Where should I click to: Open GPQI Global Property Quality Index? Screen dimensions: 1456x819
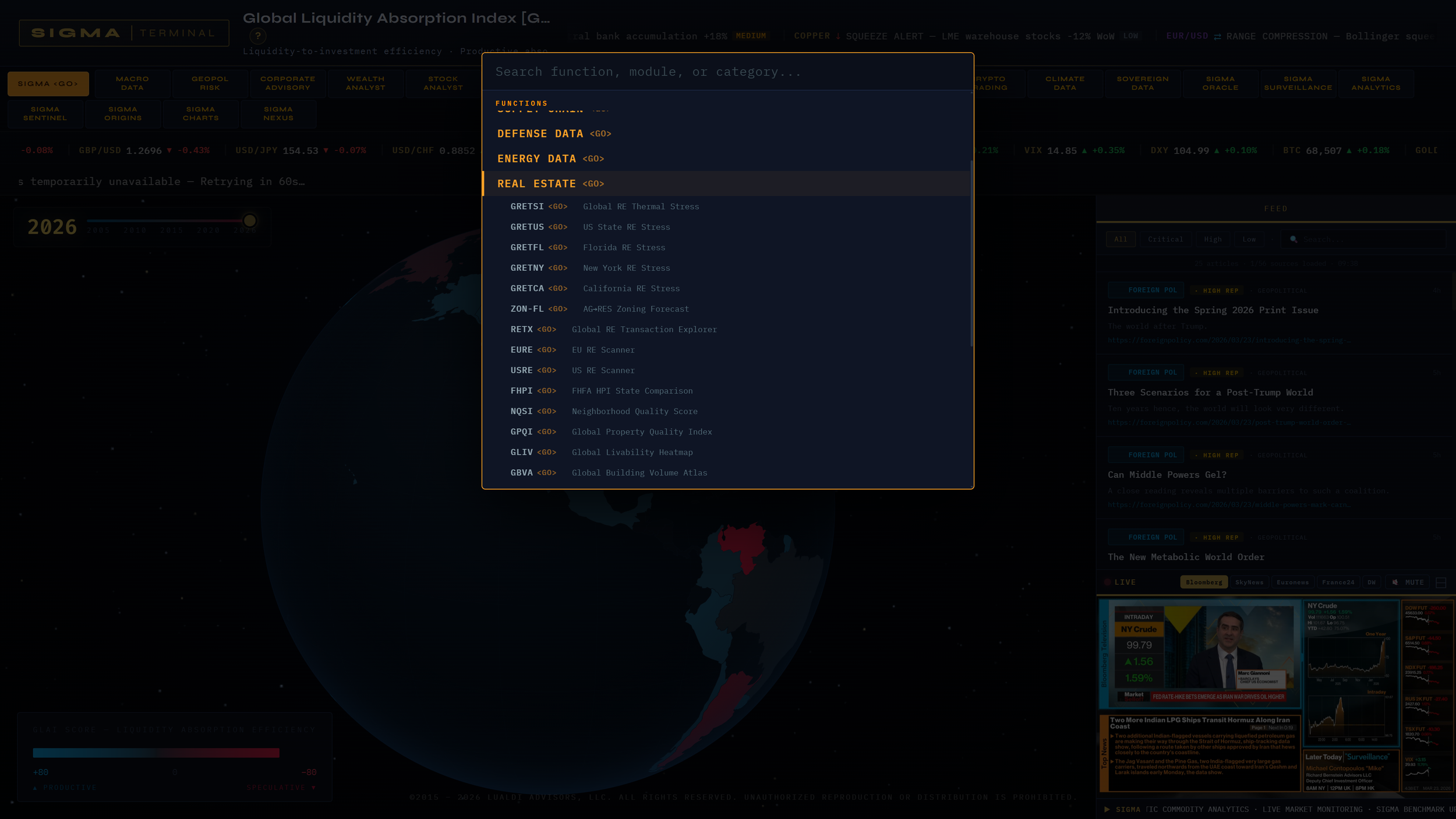[726, 432]
